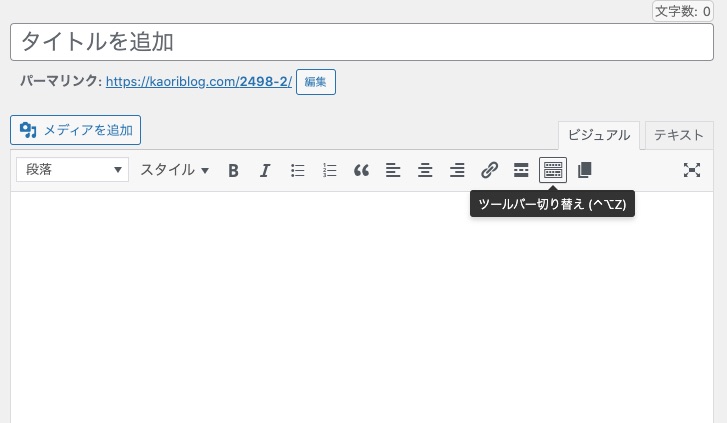The height and width of the screenshot is (423, 727).
Task: Click the メディアを追加 button
Action: coord(76,130)
